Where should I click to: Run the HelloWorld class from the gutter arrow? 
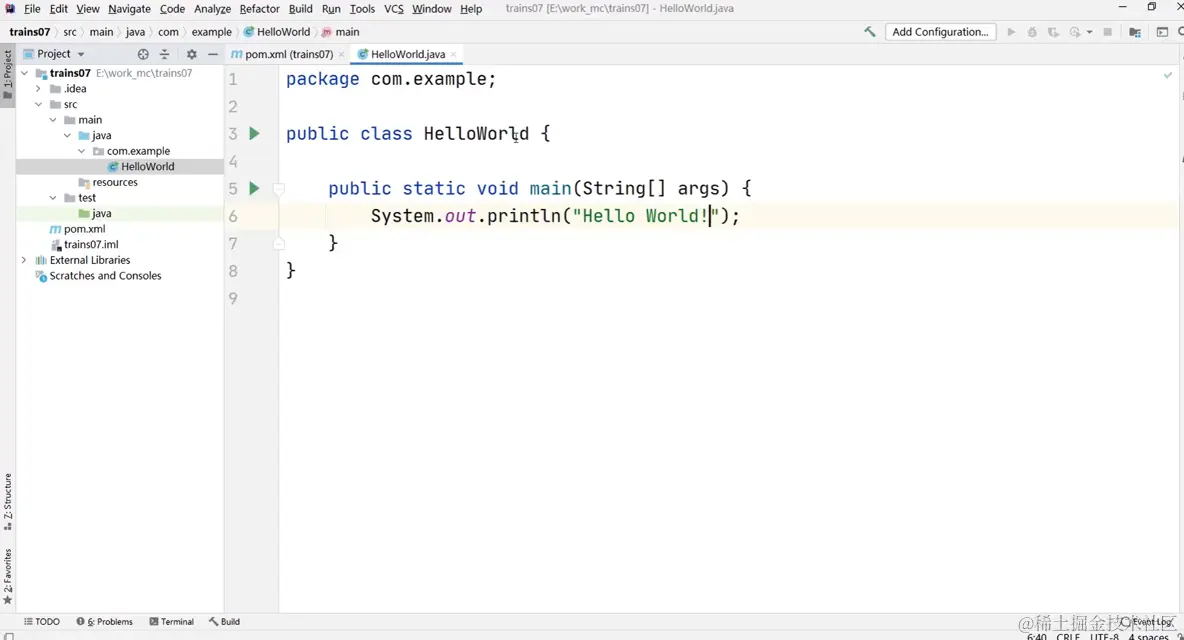click(x=254, y=134)
